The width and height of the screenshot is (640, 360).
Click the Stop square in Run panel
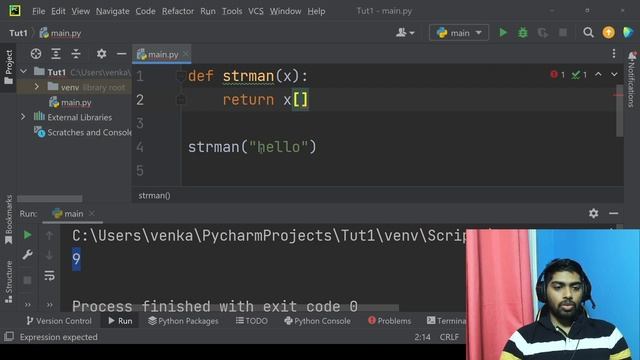click(x=27, y=280)
